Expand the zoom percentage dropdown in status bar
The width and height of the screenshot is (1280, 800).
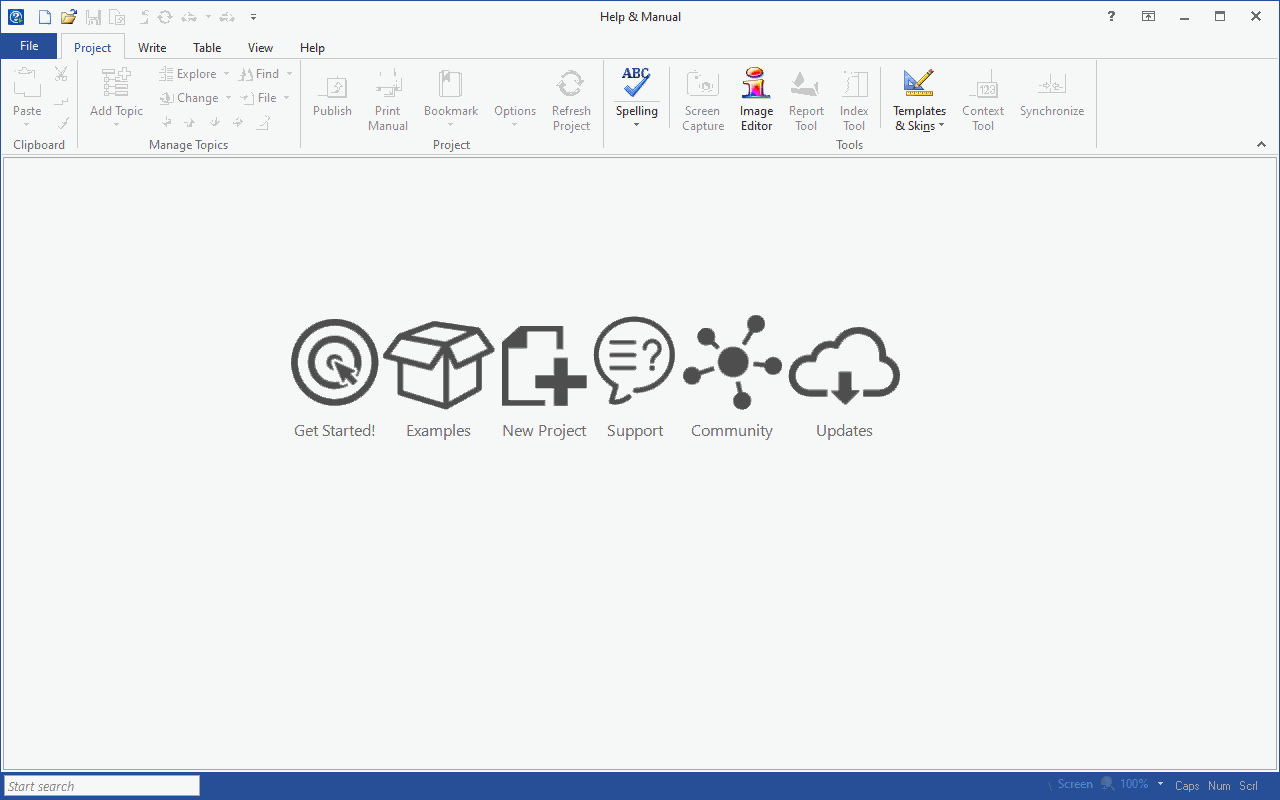click(x=1160, y=784)
